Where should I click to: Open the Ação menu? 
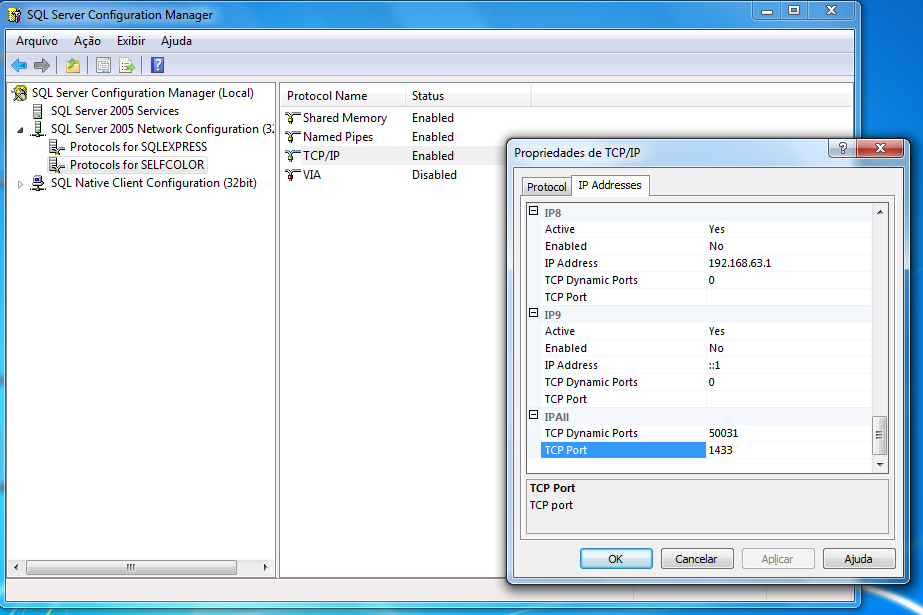click(x=87, y=41)
